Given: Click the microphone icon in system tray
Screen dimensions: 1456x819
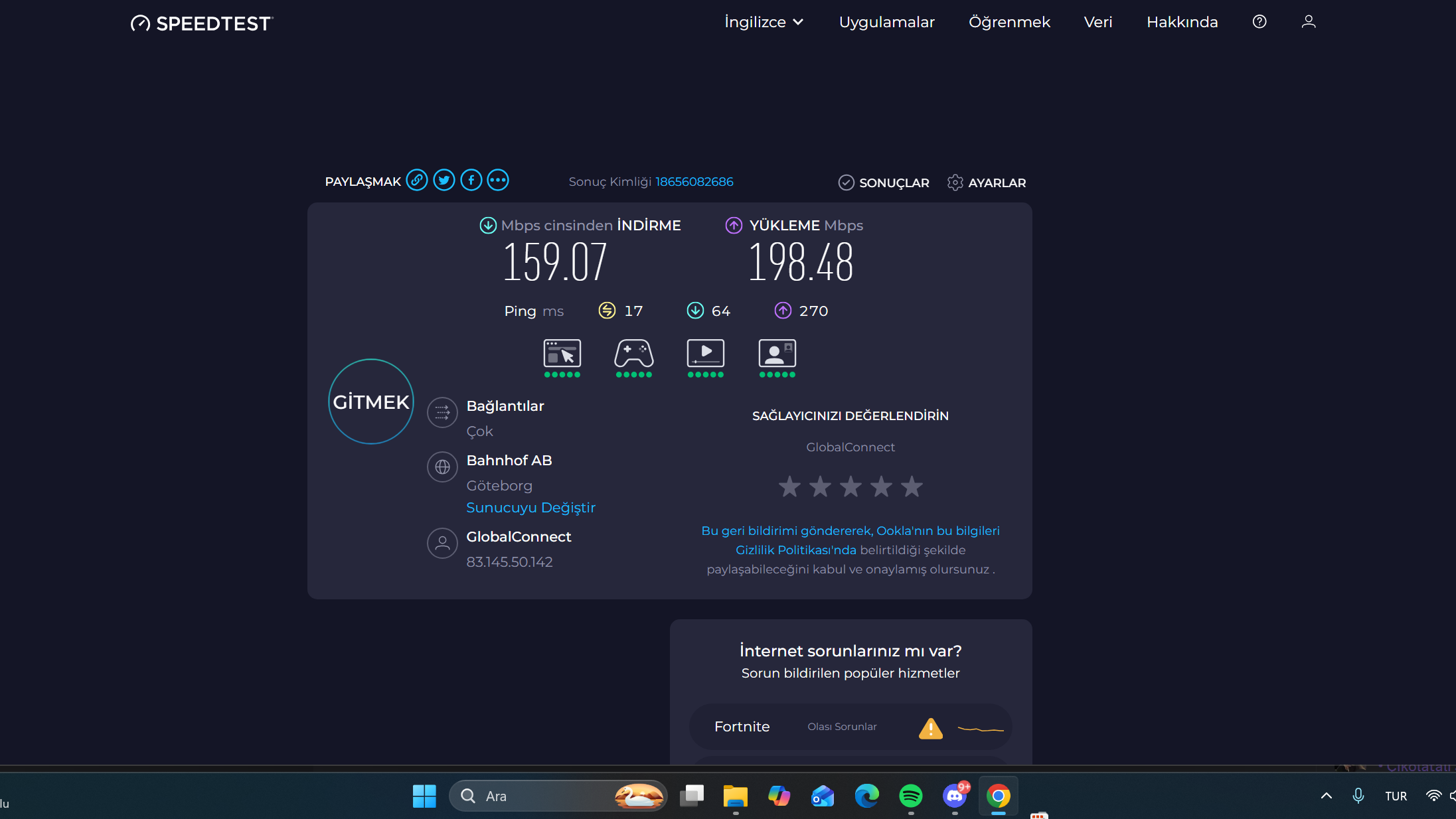Looking at the screenshot, I should pos(1358,796).
